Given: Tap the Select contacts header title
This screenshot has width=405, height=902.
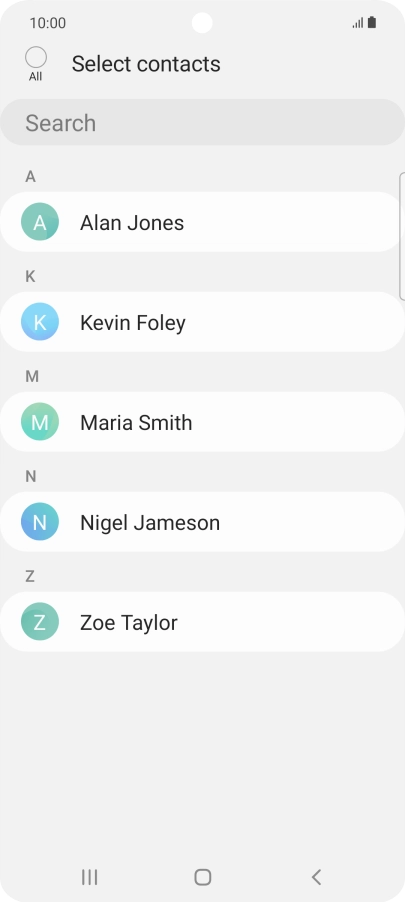Looking at the screenshot, I should [x=146, y=63].
